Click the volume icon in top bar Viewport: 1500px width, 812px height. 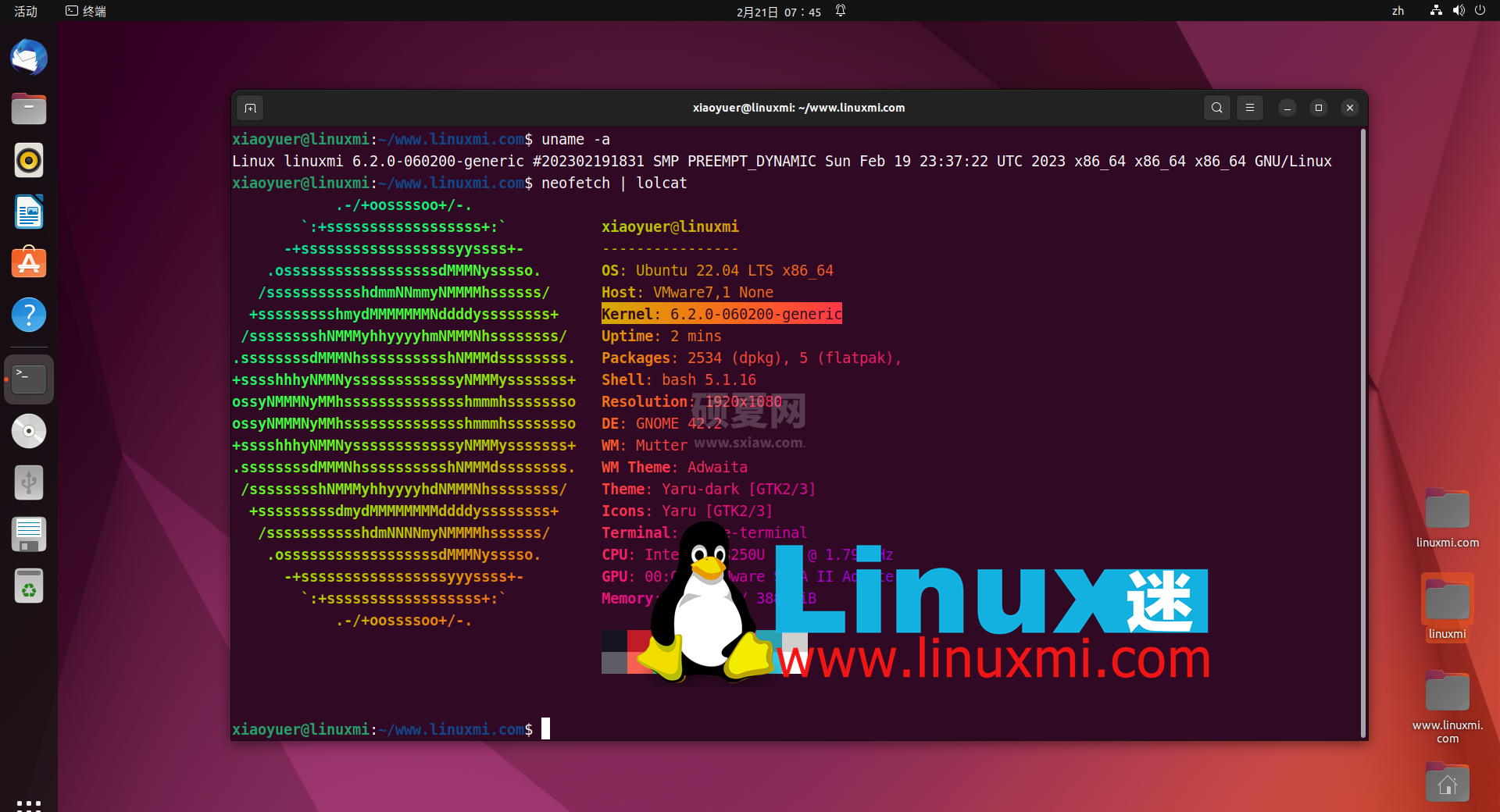click(1458, 11)
